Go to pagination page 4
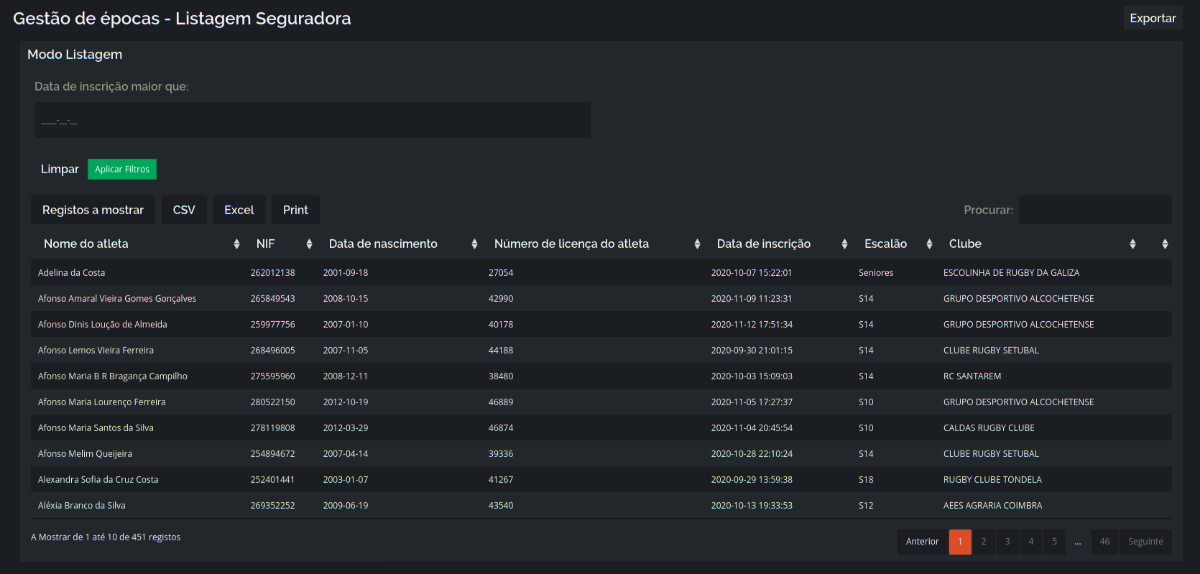Image resolution: width=1200 pixels, height=574 pixels. [x=1031, y=541]
